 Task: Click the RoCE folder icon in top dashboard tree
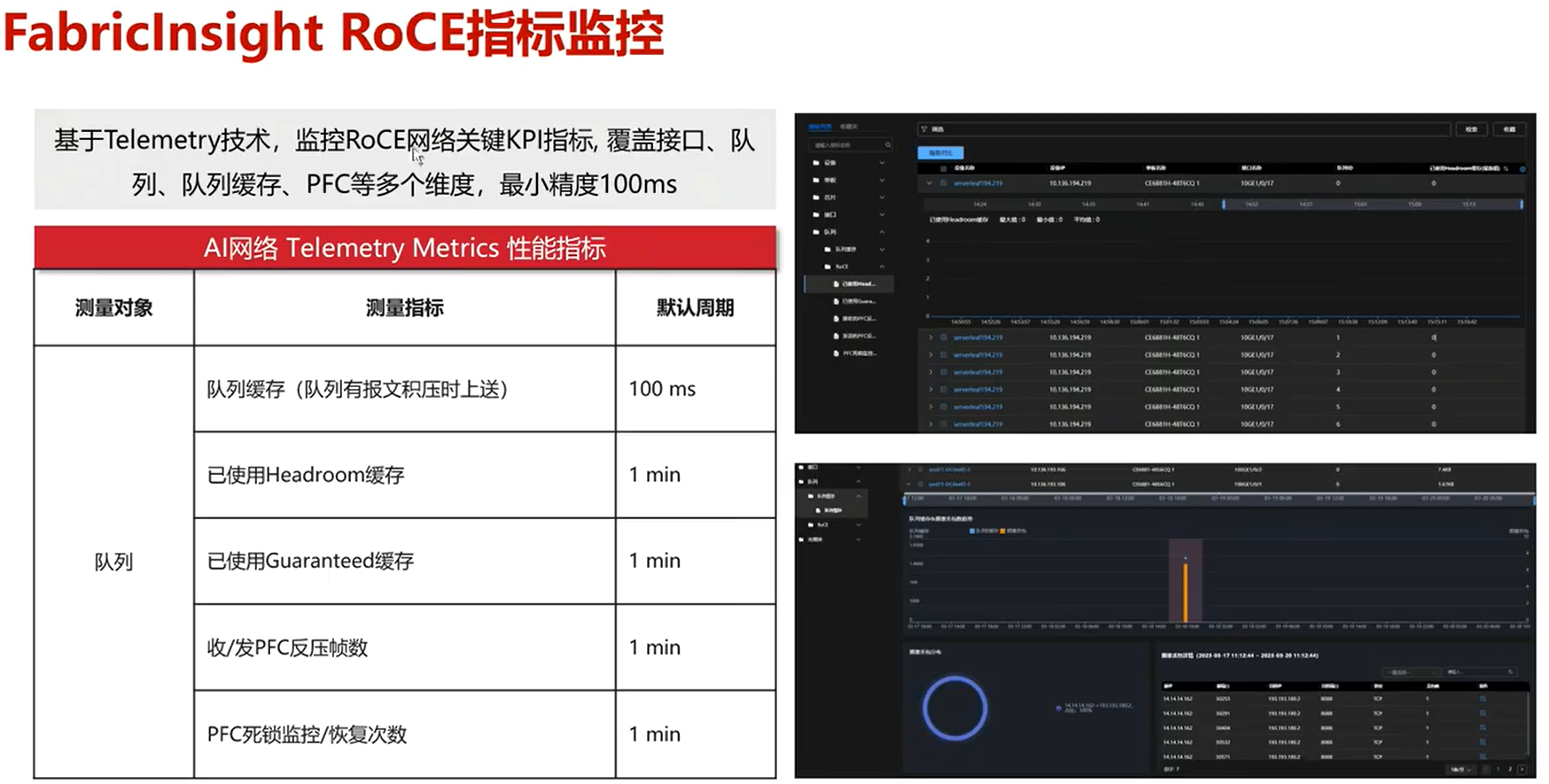tap(828, 267)
